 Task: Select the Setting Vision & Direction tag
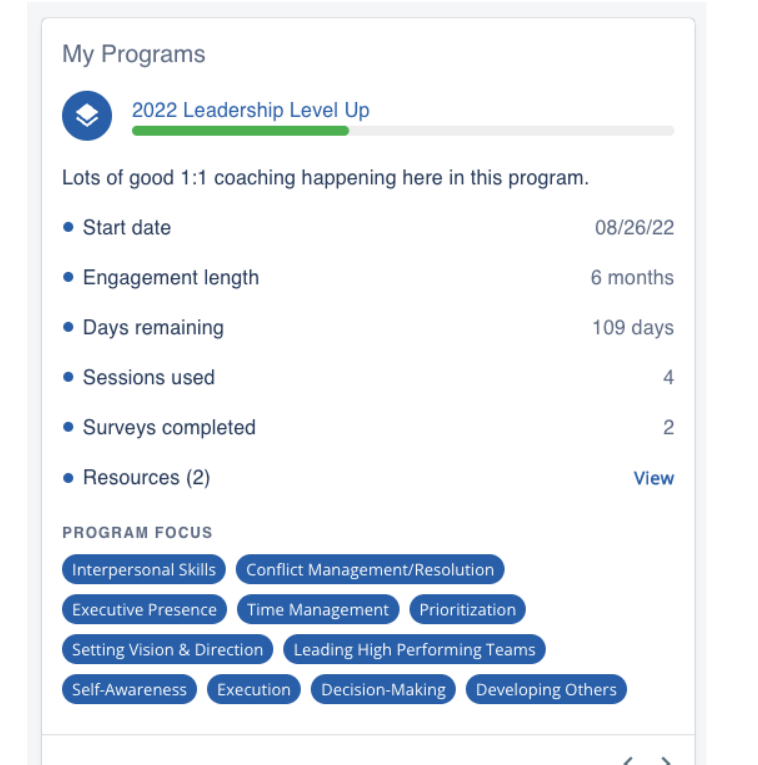point(167,650)
